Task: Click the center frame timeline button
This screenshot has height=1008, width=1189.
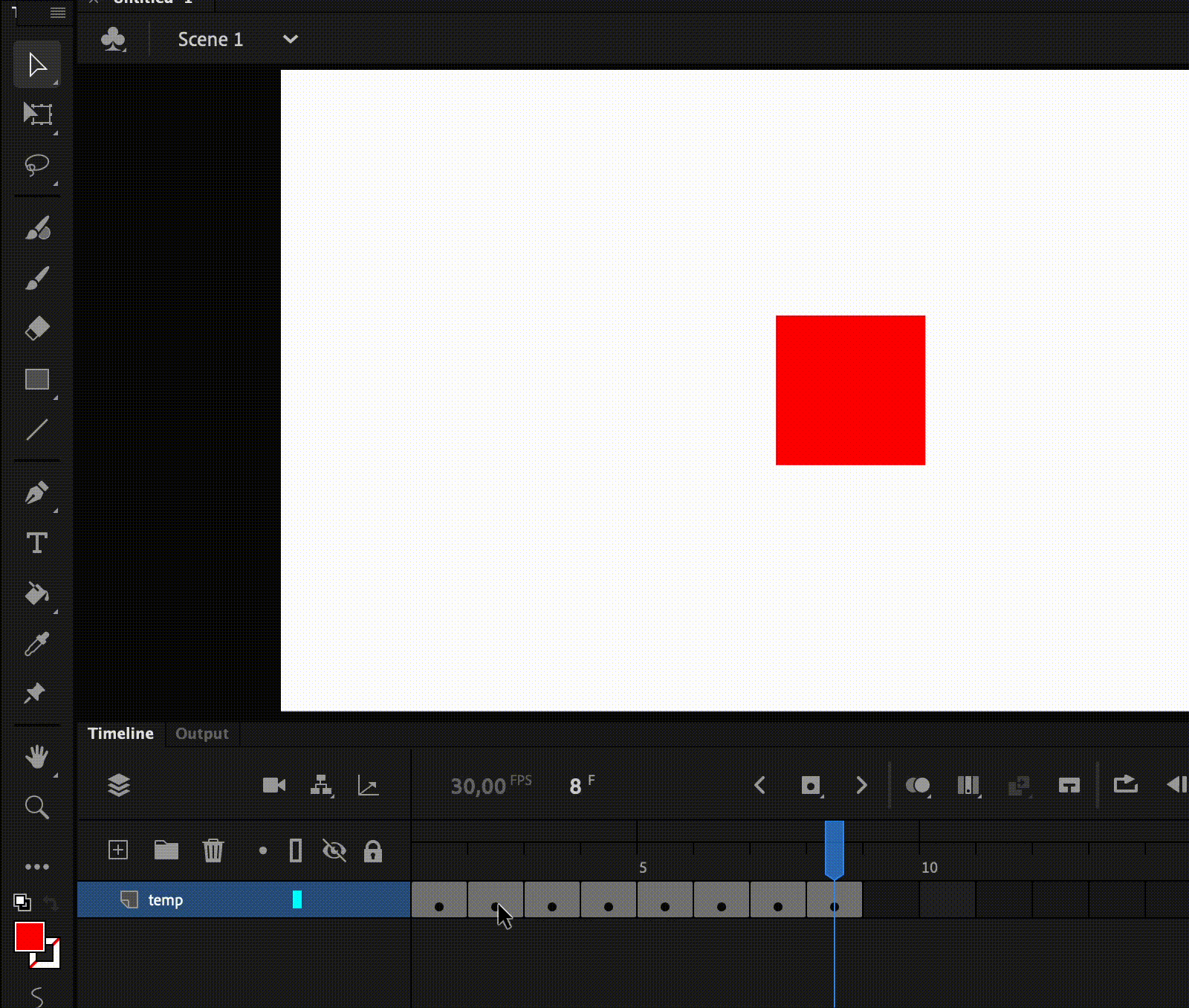Action: tap(1069, 786)
